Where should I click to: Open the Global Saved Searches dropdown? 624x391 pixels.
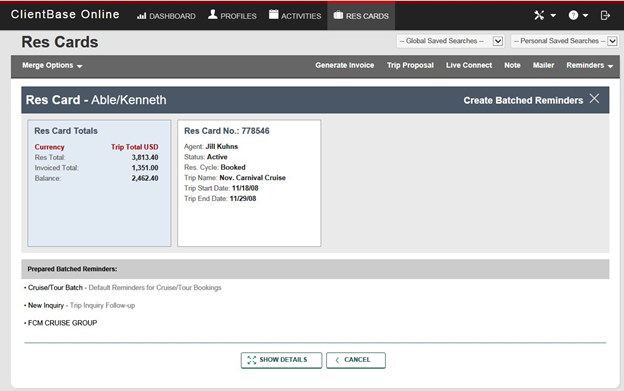click(450, 41)
